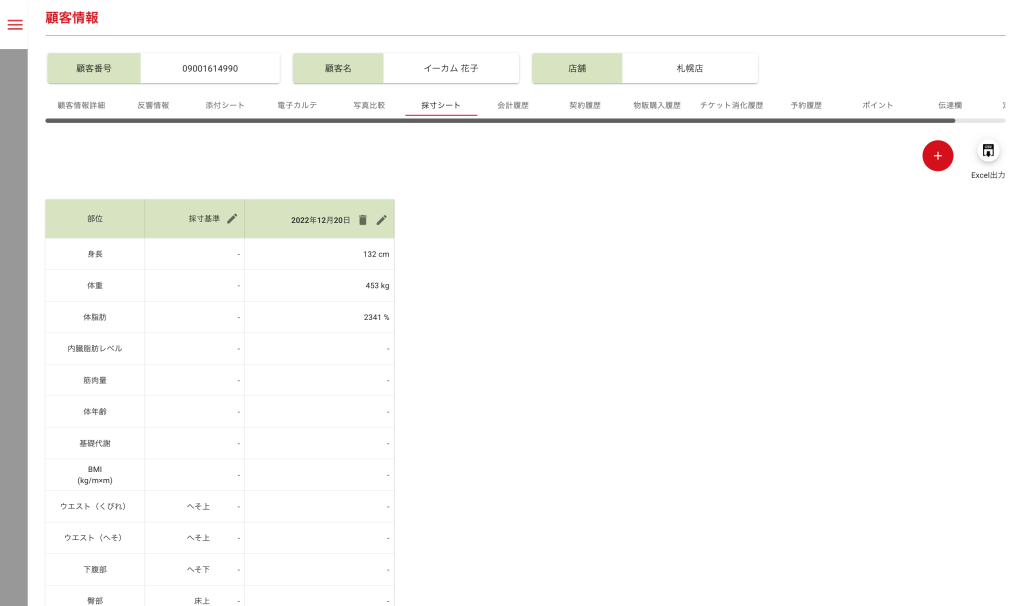Select the 添付シート tab
This screenshot has width=1024, height=606.
[x=225, y=105]
